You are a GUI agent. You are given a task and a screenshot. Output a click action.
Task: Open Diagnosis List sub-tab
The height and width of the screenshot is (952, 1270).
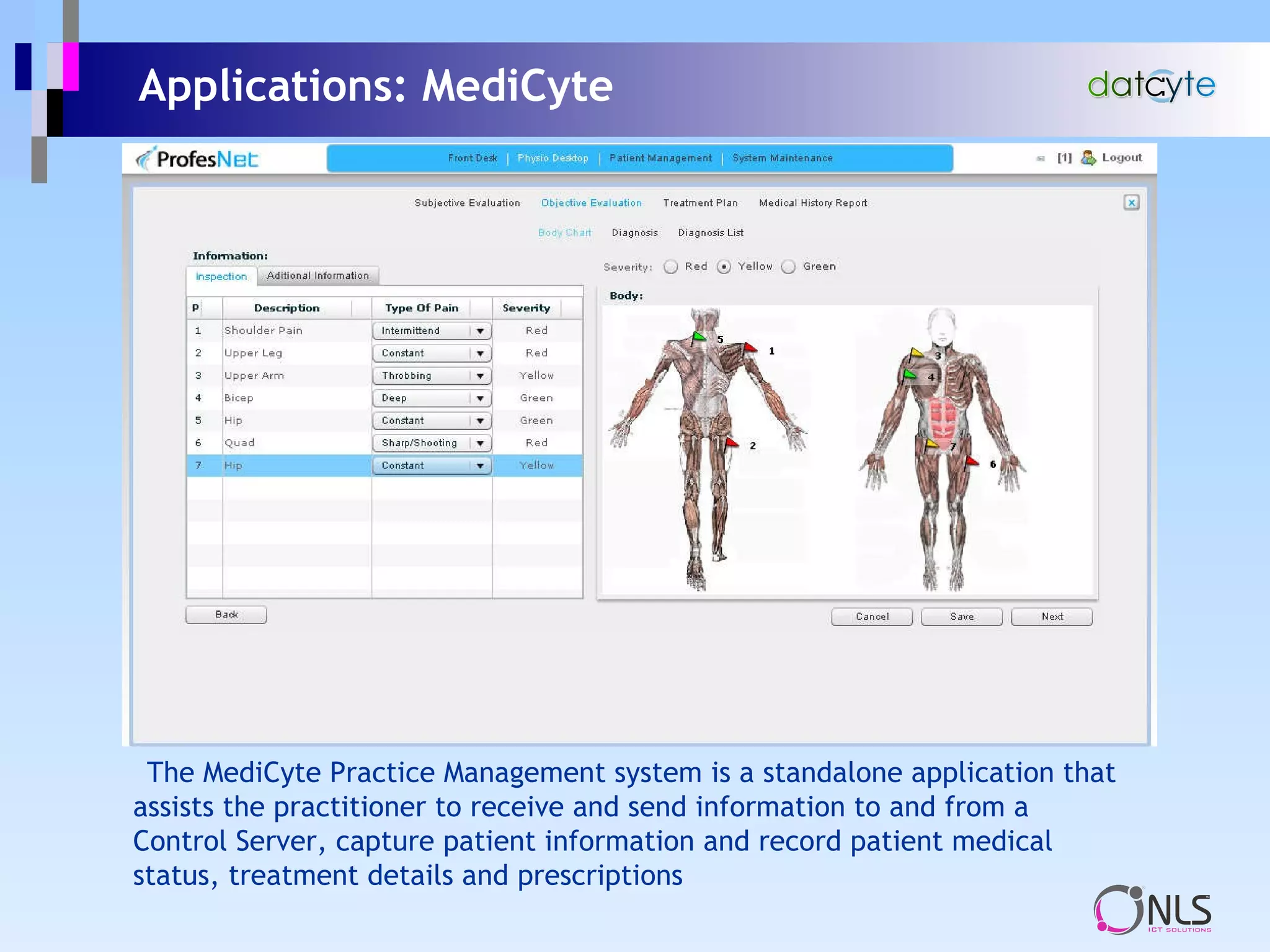click(x=711, y=232)
